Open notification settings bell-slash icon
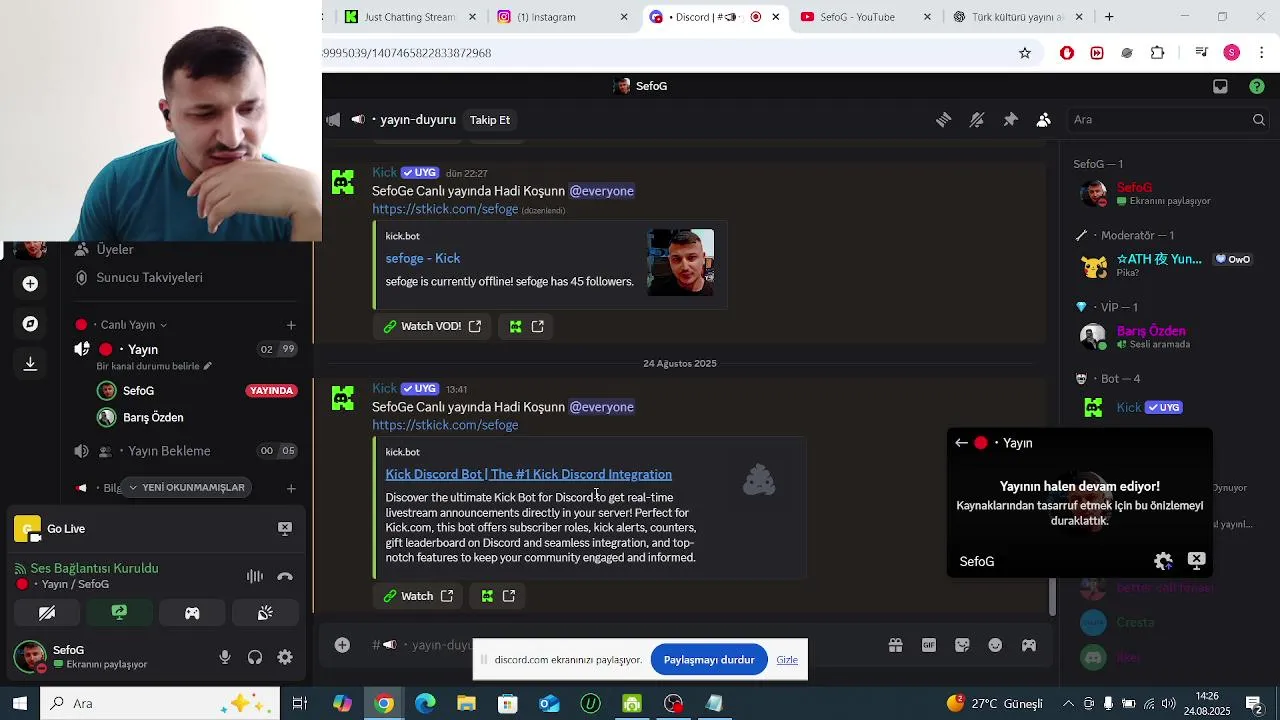Screen dimensions: 1280x720 [x=977, y=120]
